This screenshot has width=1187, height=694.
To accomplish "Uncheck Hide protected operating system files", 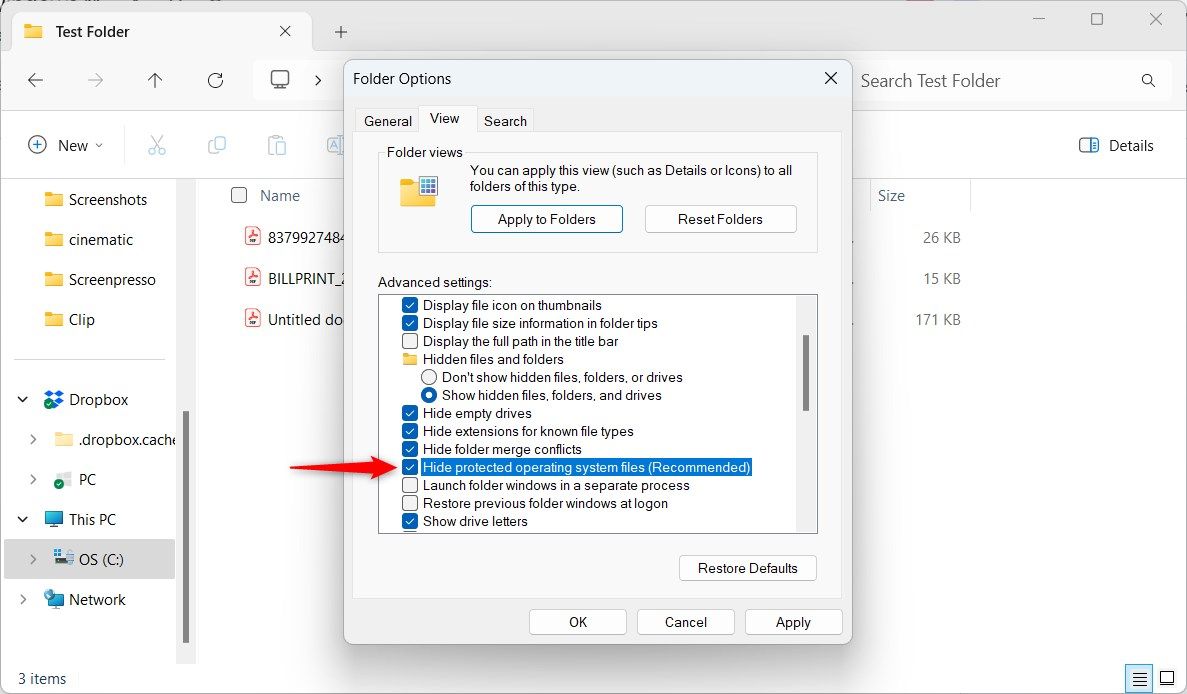I will (410, 467).
